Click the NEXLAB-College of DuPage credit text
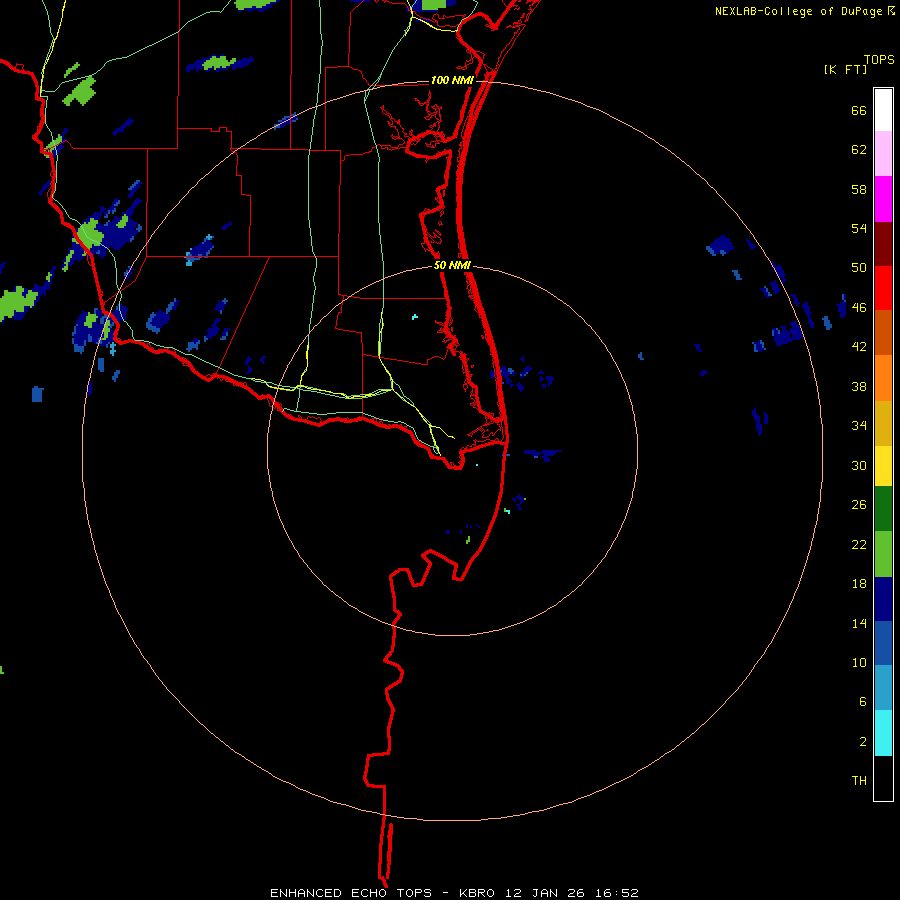 [798, 11]
